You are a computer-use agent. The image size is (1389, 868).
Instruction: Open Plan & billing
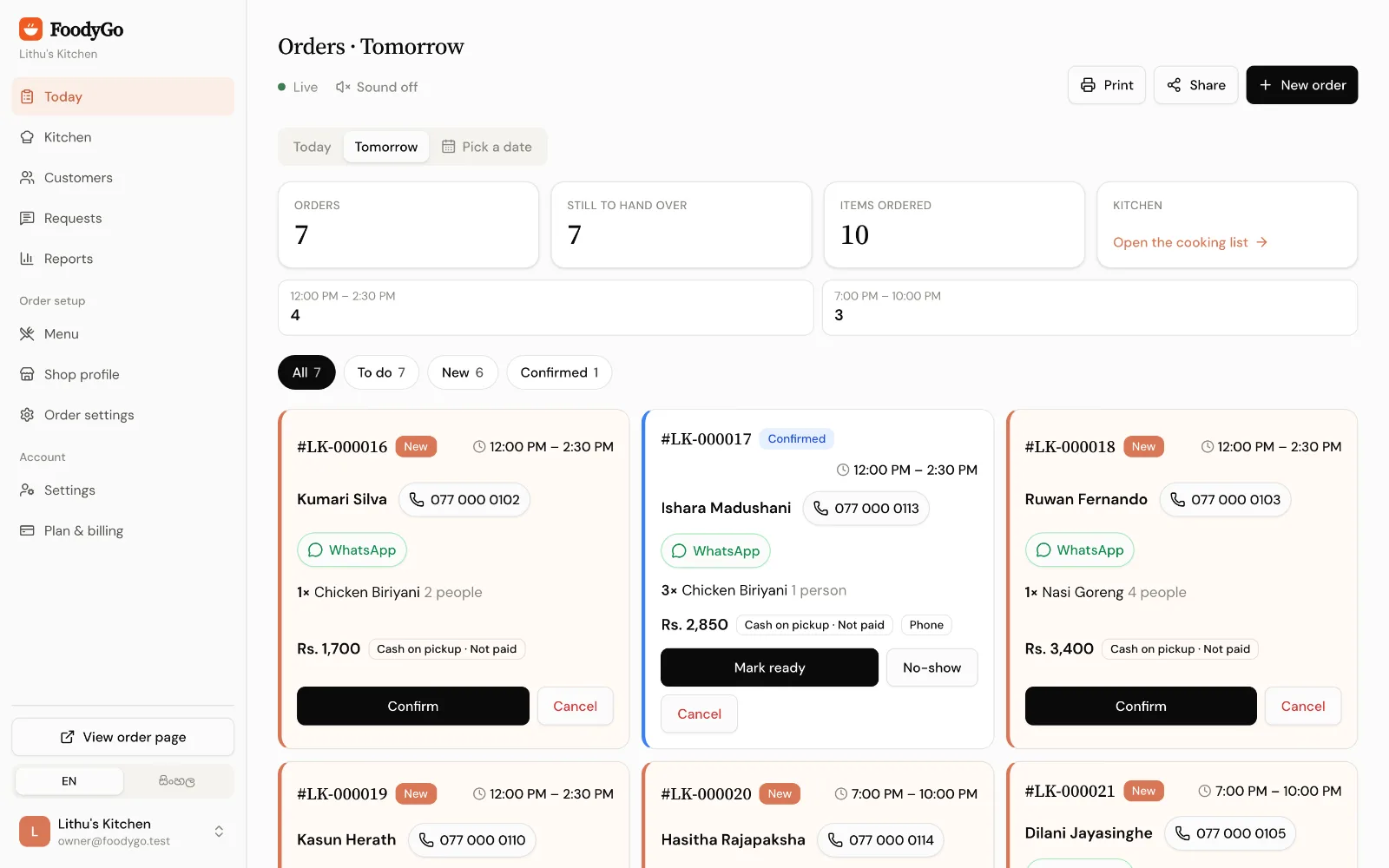(122, 530)
